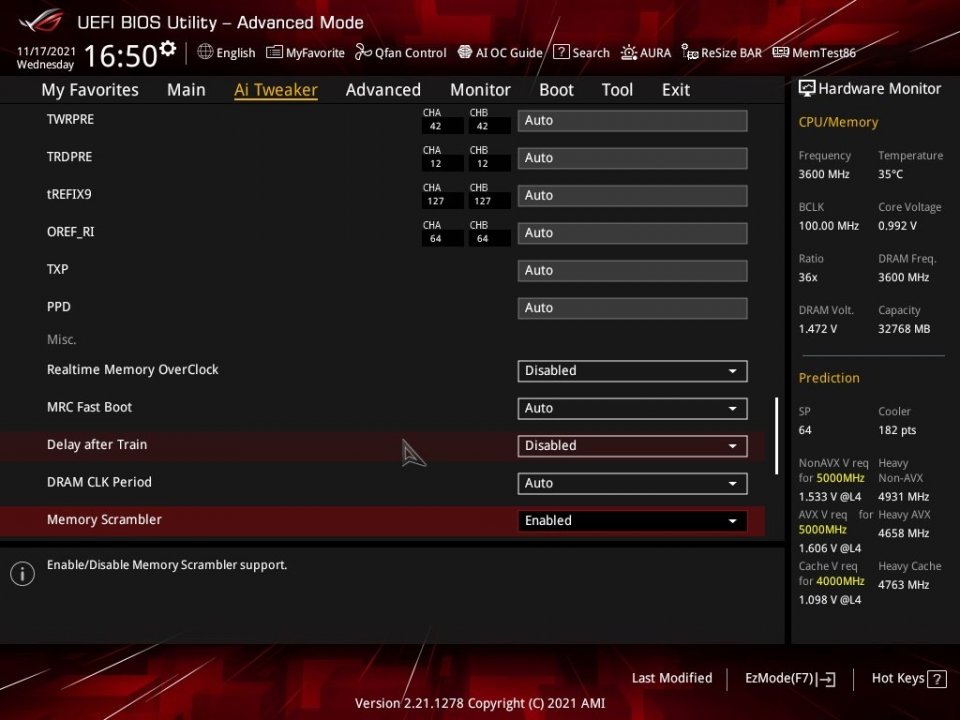Screen dimensions: 960x720
Task: Switch to the Boot tab
Action: [x=556, y=90]
